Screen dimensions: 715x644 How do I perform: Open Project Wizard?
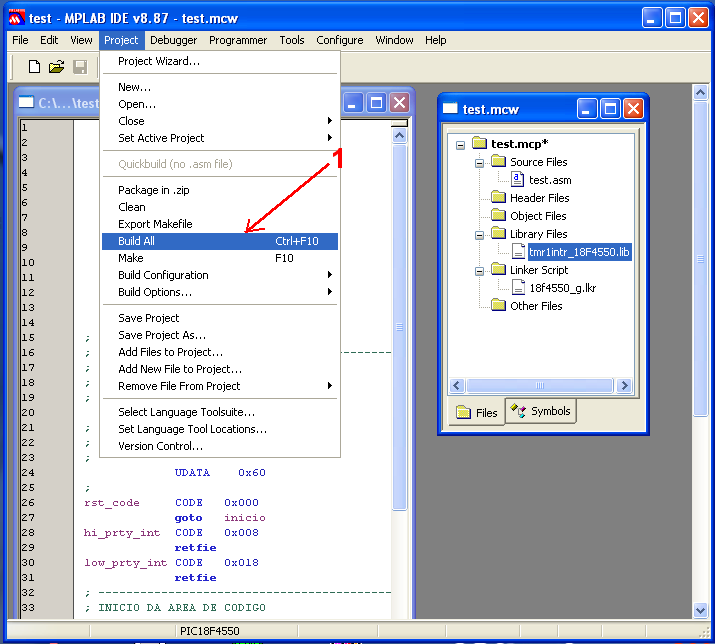[220, 61]
